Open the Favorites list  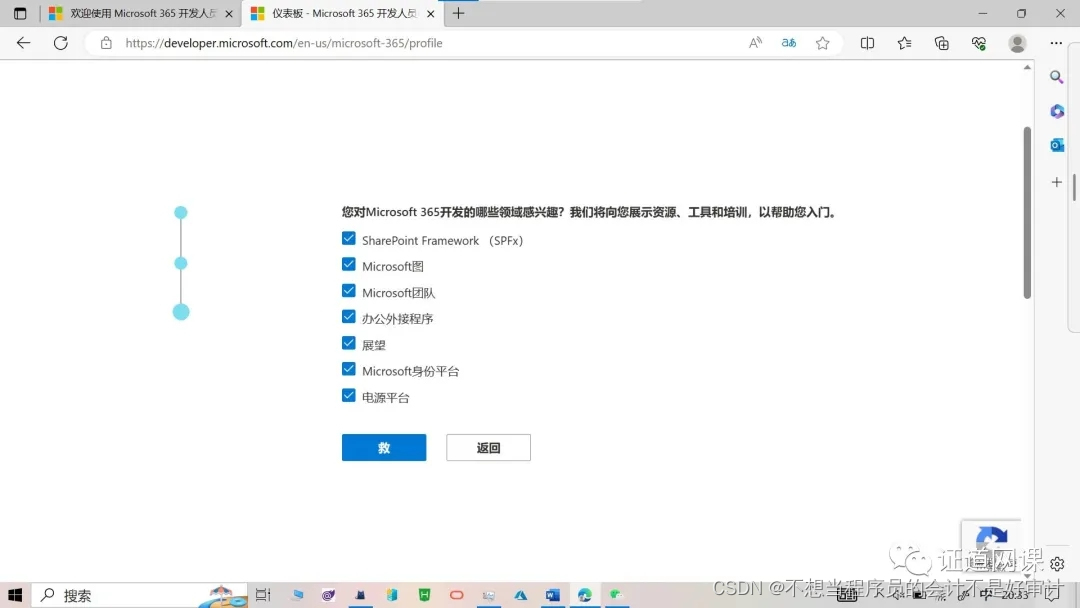(904, 43)
